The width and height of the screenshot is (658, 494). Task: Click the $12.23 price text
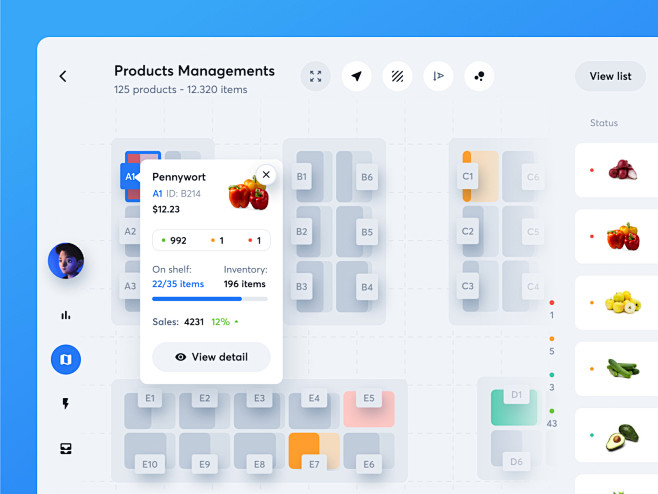166,209
